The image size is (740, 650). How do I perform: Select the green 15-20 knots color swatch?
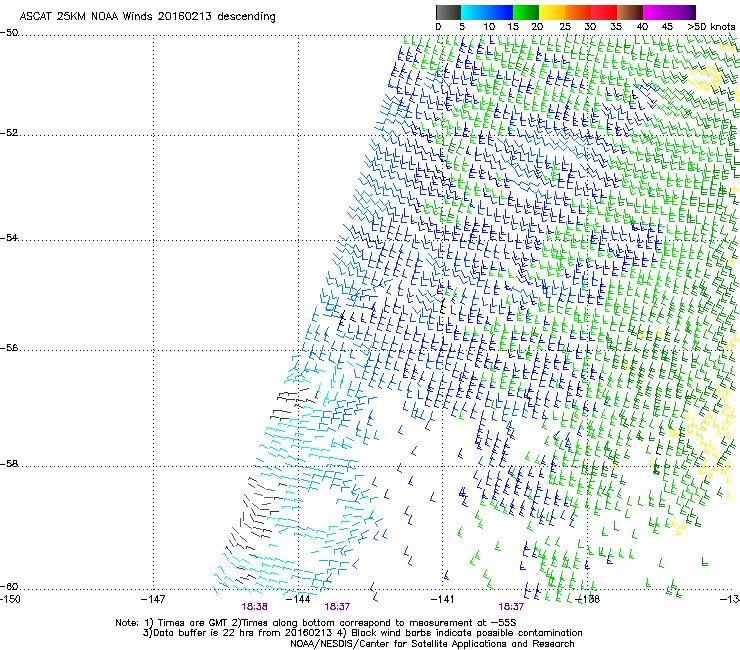pos(526,12)
